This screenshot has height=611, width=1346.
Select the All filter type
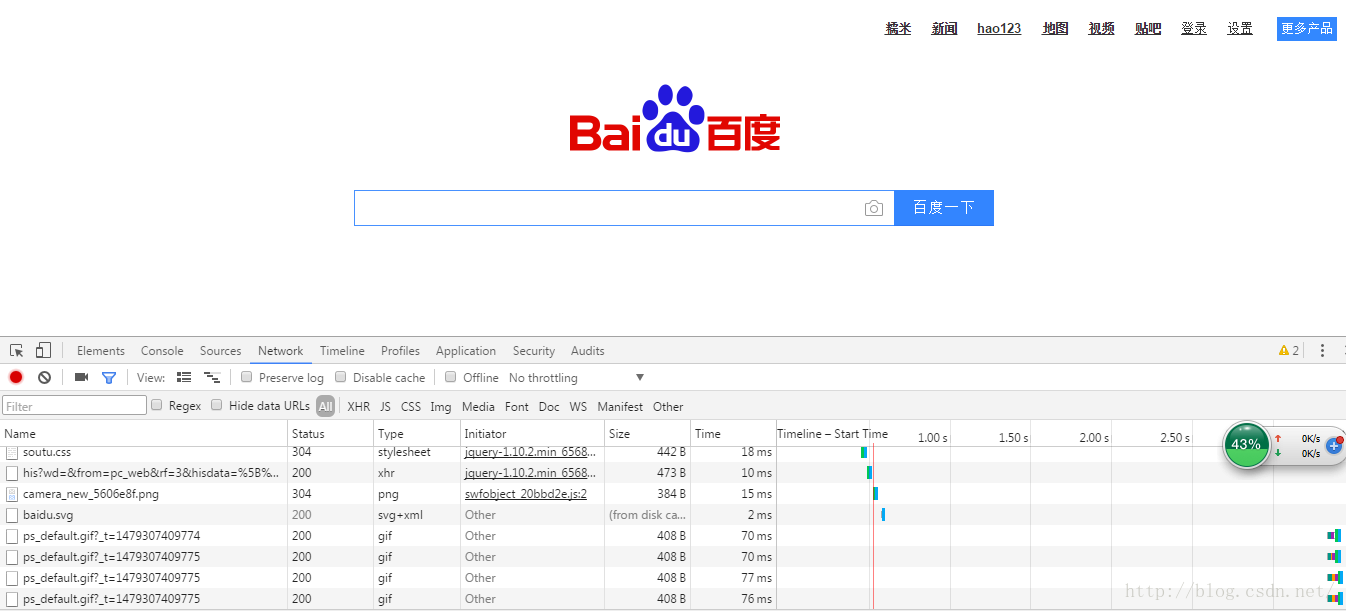pos(326,406)
